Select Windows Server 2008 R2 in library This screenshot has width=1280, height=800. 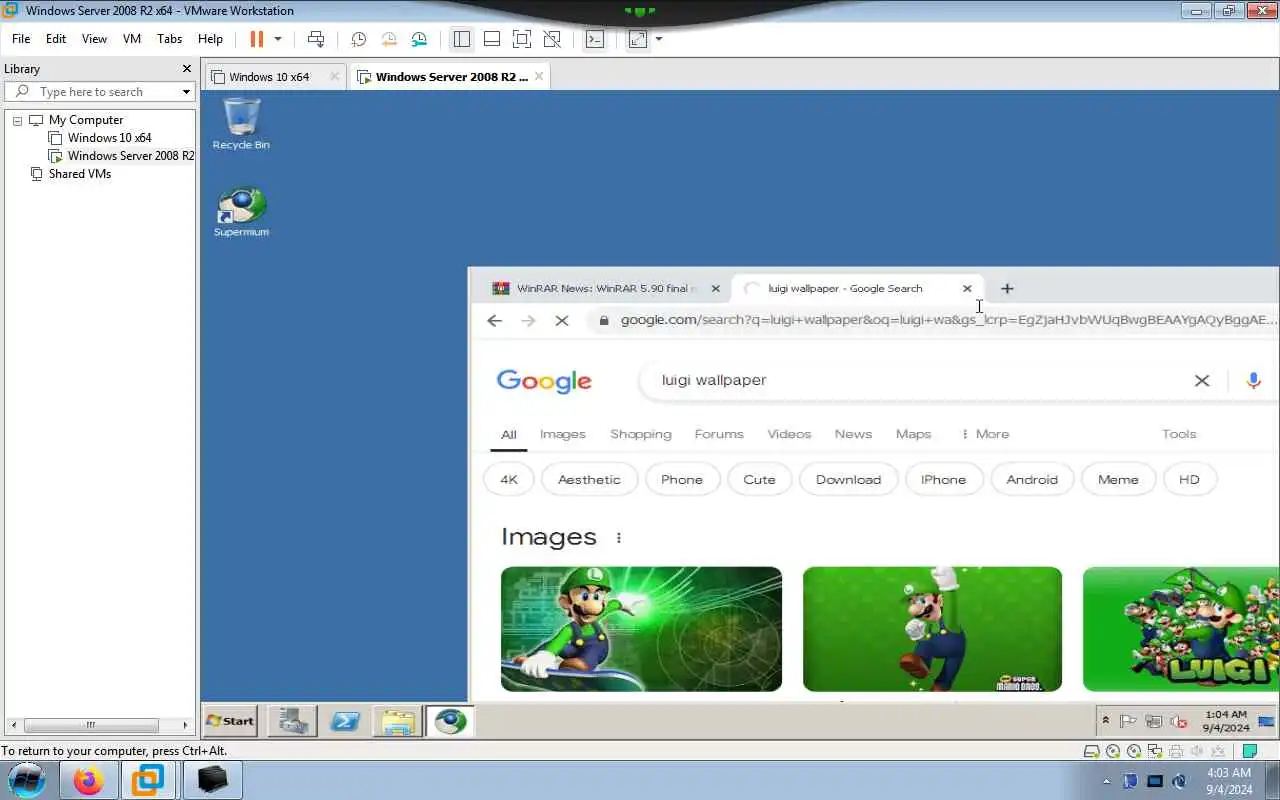tap(121, 156)
